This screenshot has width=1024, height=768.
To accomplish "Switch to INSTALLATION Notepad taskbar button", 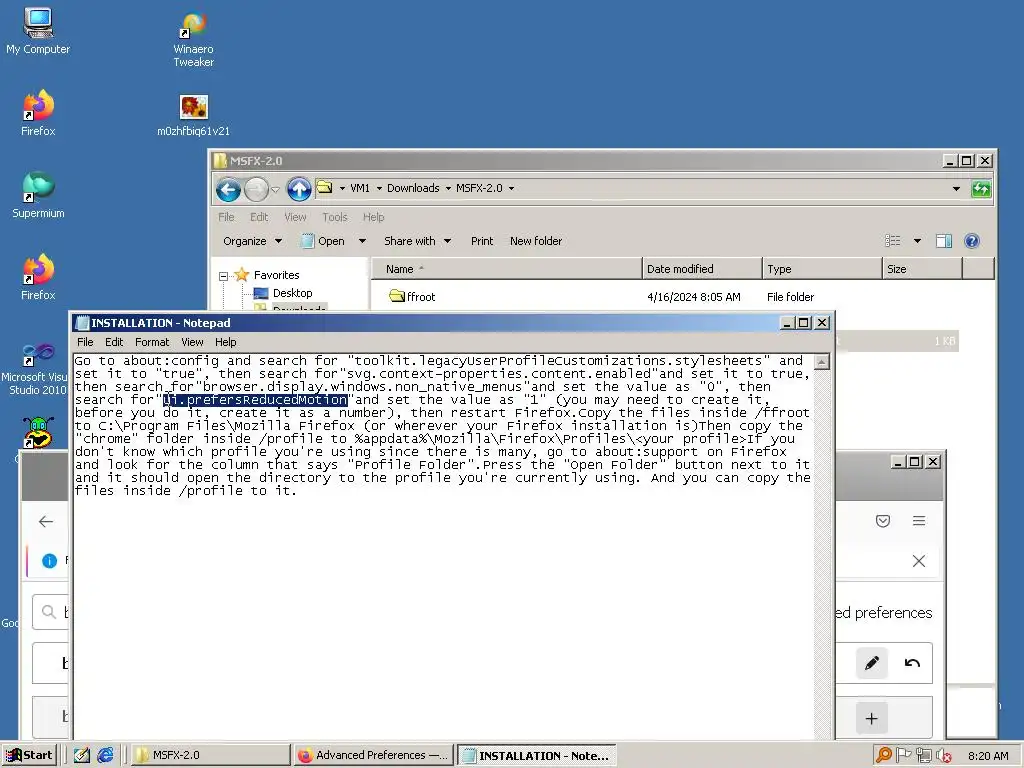I will tap(536, 755).
